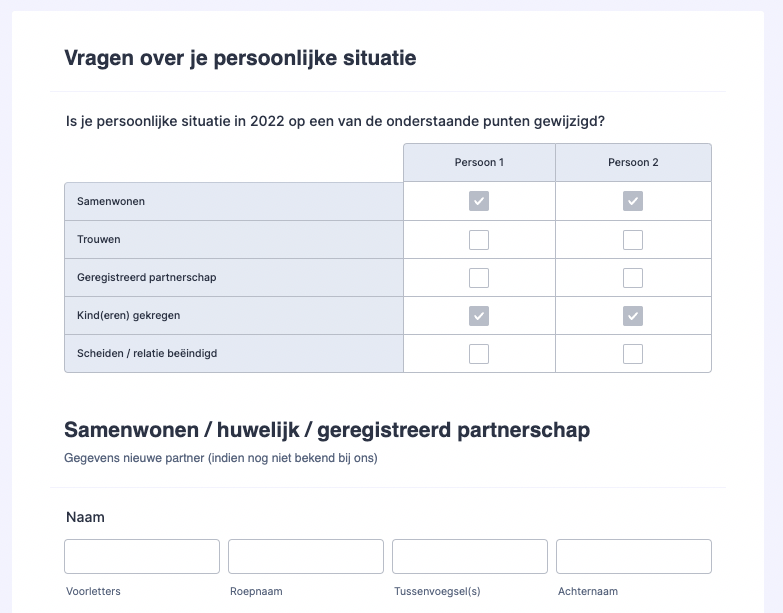Click the Kind(eren) gekregen row label
The width and height of the screenshot is (783, 613).
tap(128, 316)
